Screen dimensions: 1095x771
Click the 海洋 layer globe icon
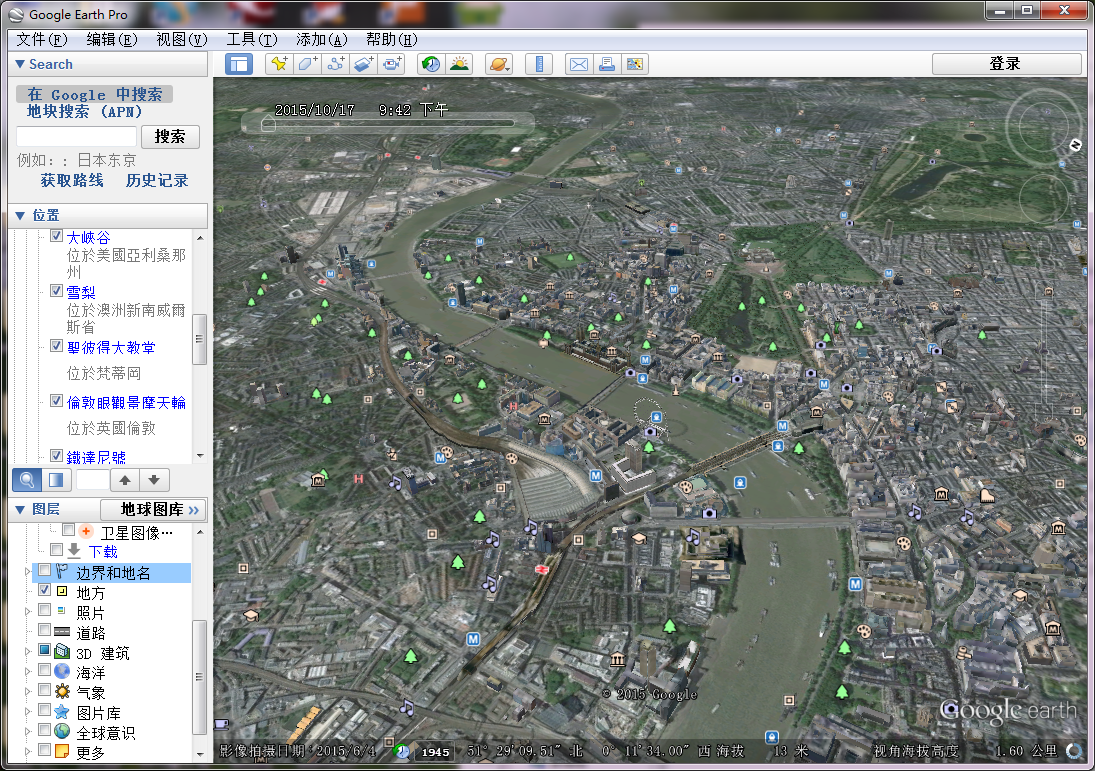(x=62, y=672)
